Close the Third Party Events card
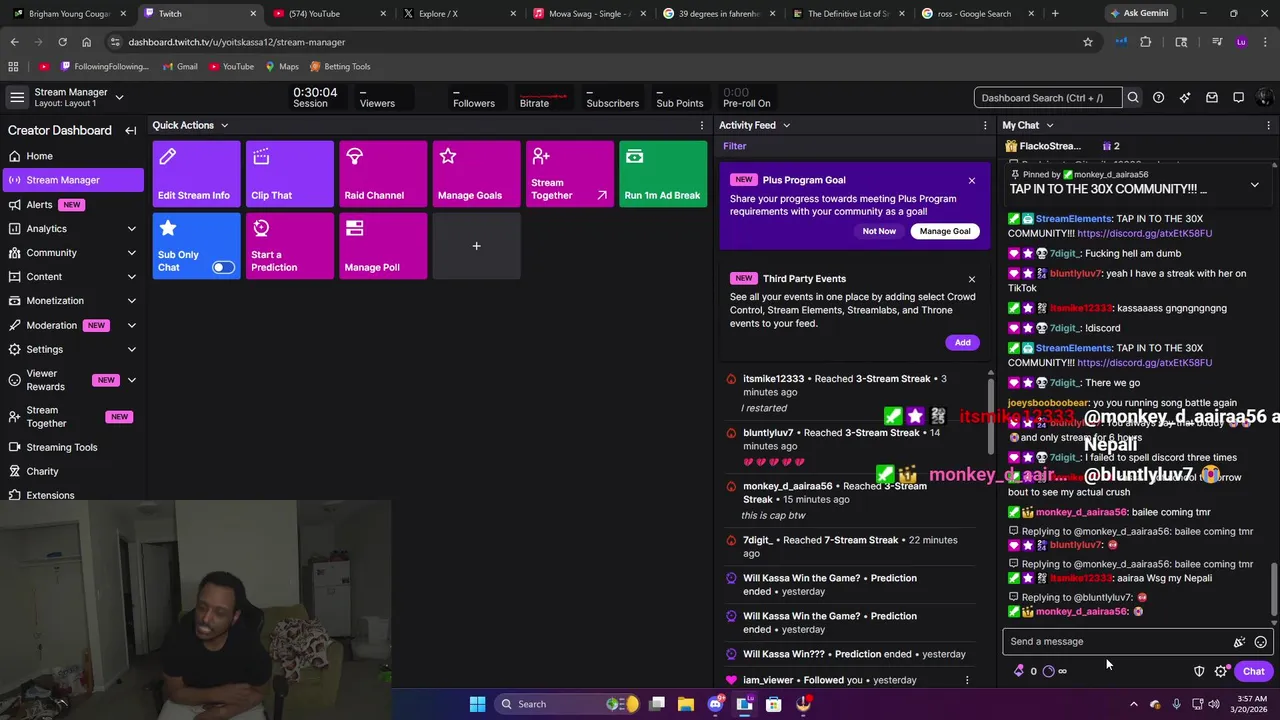1280x720 pixels. 971,279
